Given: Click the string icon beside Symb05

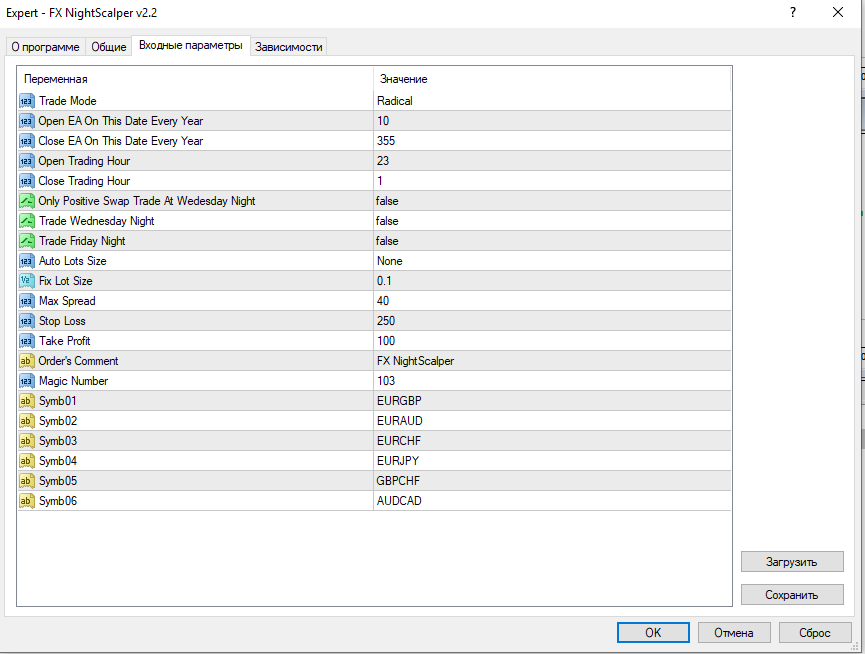Looking at the screenshot, I should click(x=26, y=481).
